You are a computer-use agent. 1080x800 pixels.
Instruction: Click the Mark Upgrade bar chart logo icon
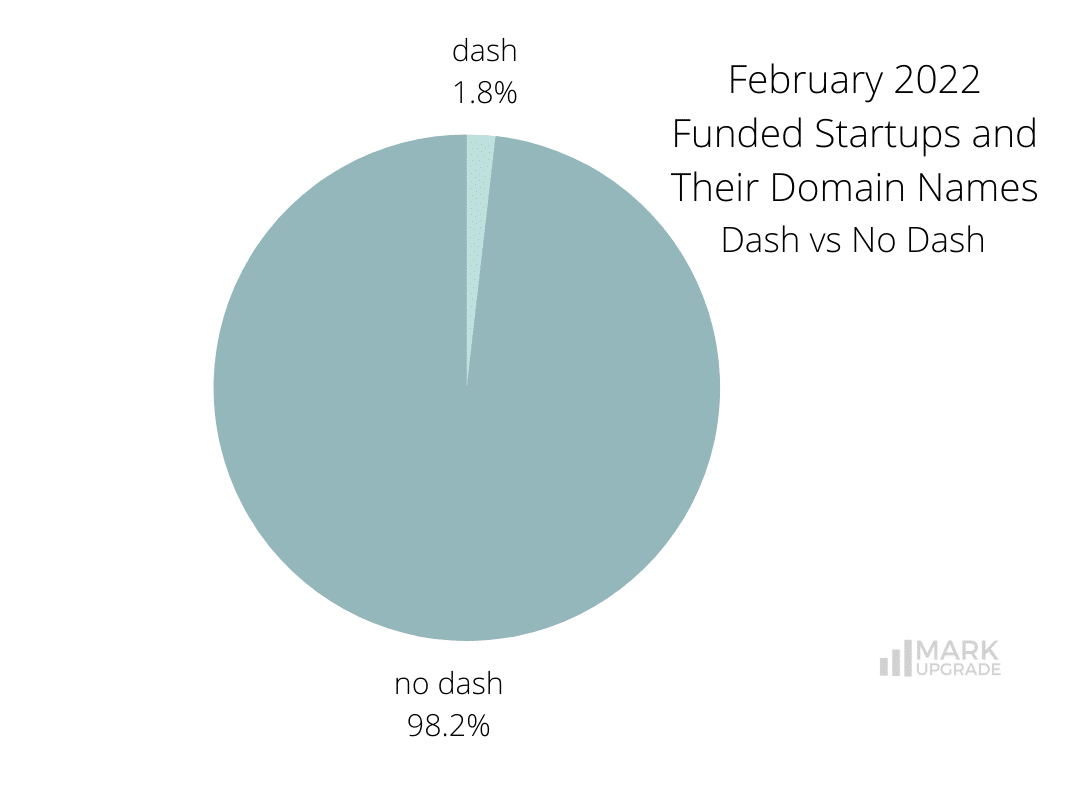point(895,658)
